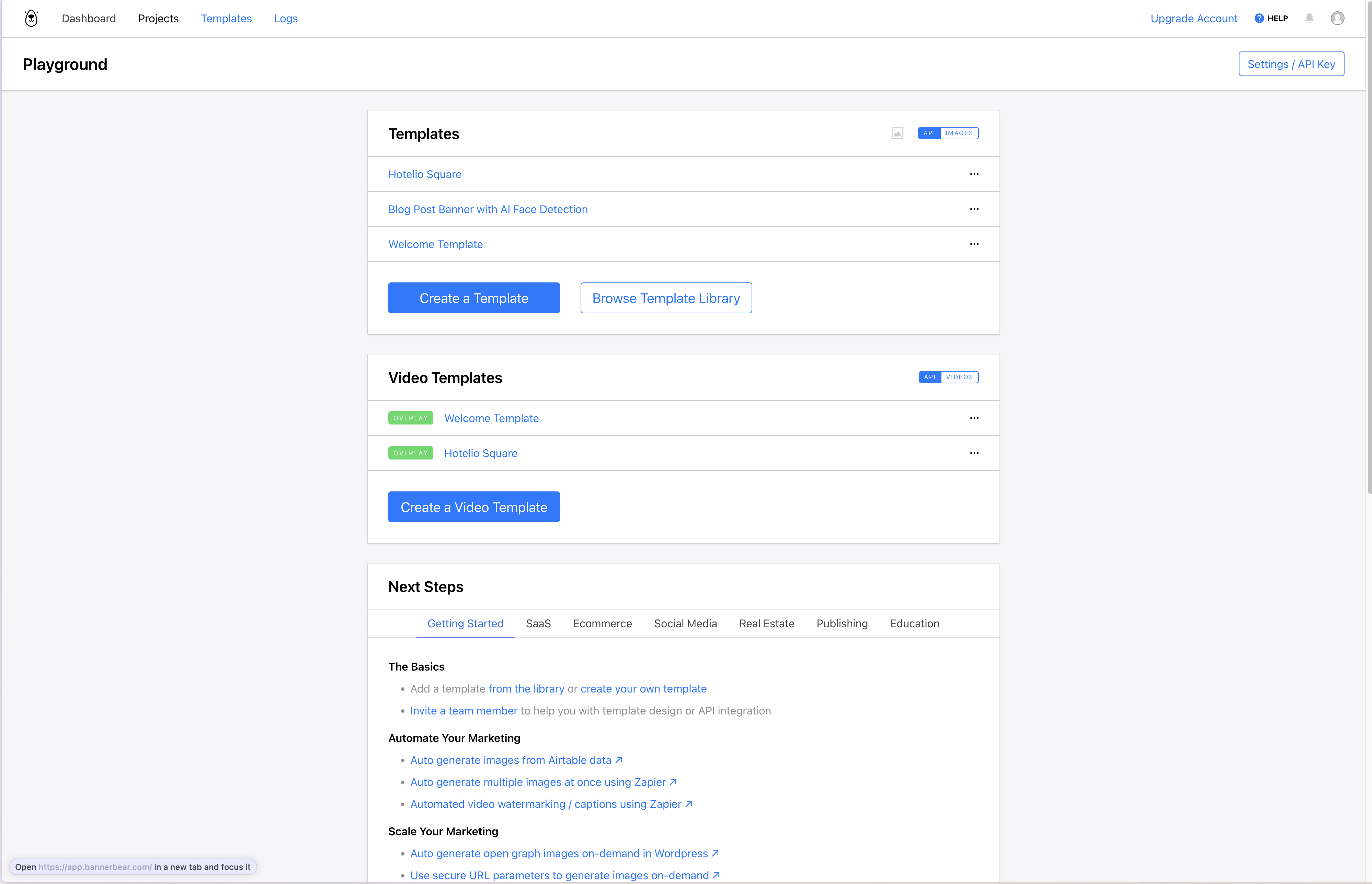
Task: Open 'Auto generate multiple images at once using Zapier'
Action: click(544, 782)
